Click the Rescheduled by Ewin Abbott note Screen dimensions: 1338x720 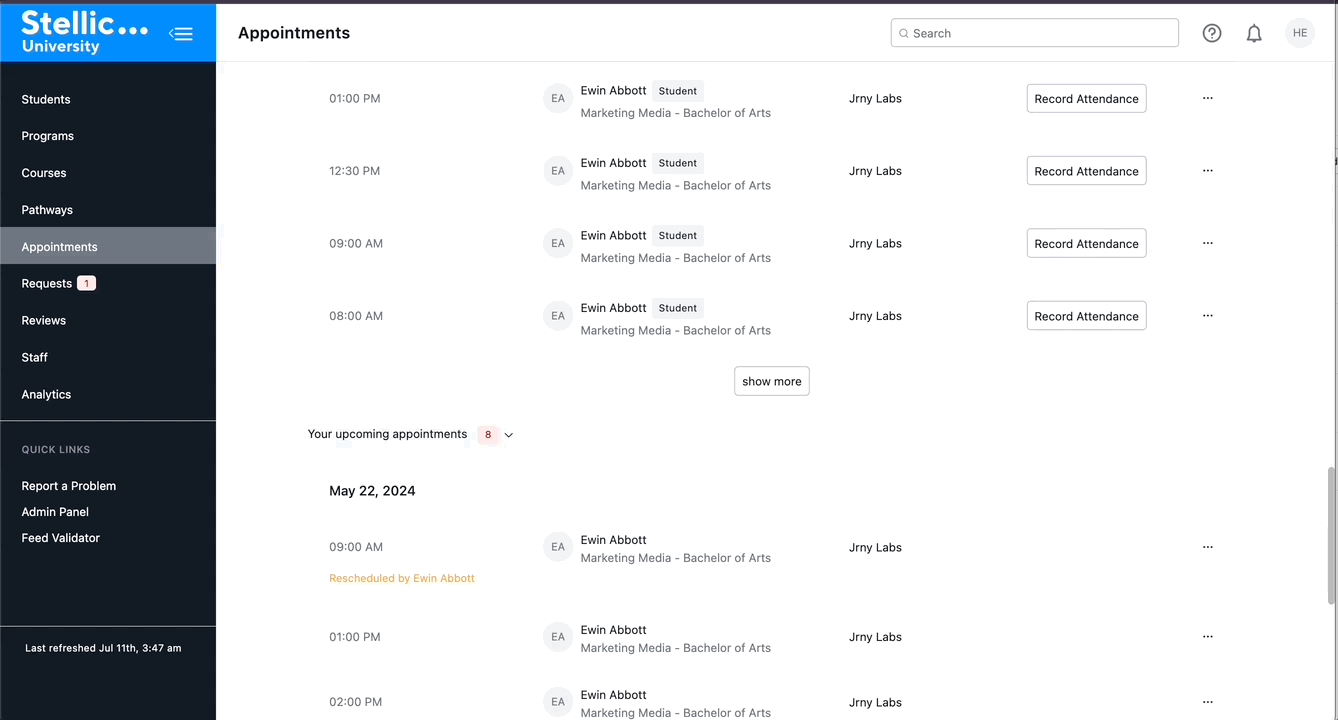pyautogui.click(x=402, y=578)
